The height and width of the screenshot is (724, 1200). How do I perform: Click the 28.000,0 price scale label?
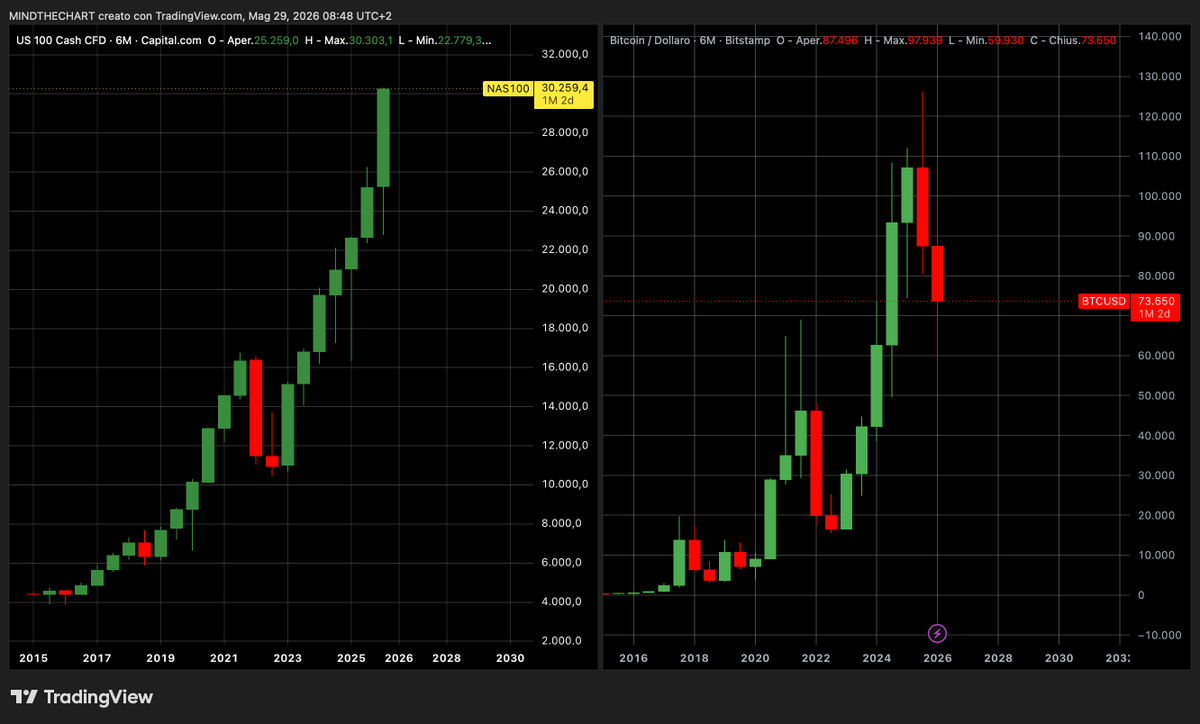(x=564, y=132)
